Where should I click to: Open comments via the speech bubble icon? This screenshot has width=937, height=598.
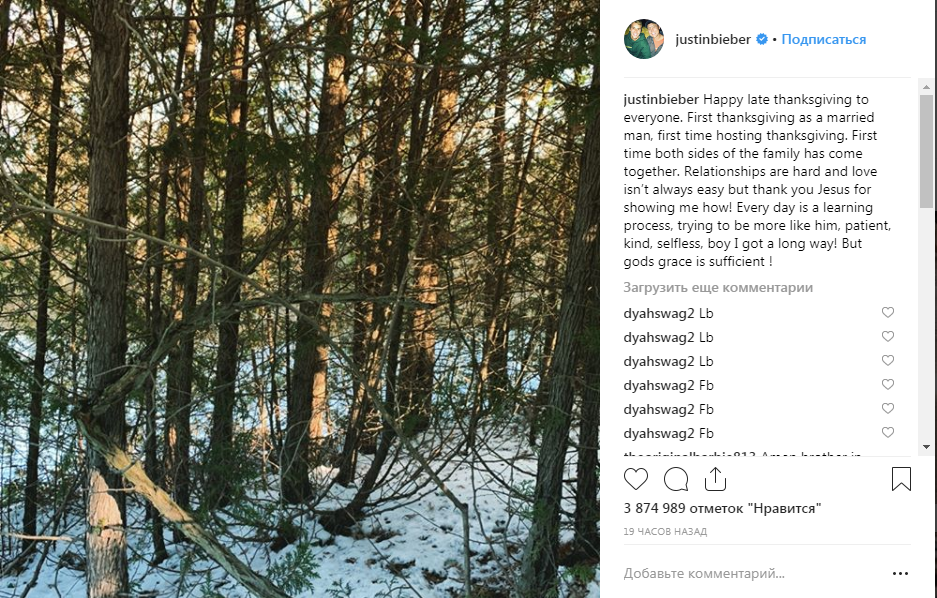(676, 479)
